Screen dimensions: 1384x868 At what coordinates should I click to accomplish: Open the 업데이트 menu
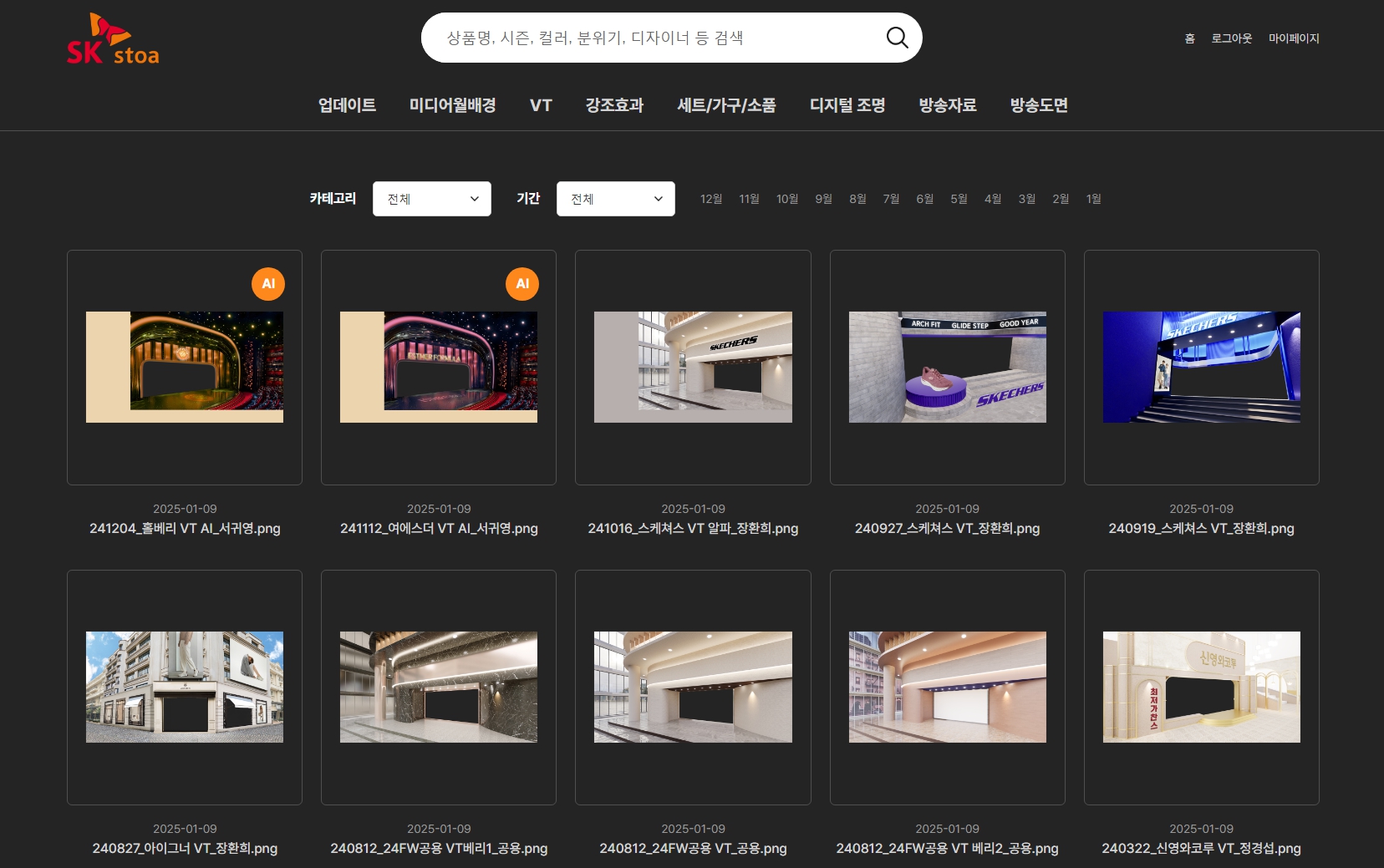pos(347,105)
